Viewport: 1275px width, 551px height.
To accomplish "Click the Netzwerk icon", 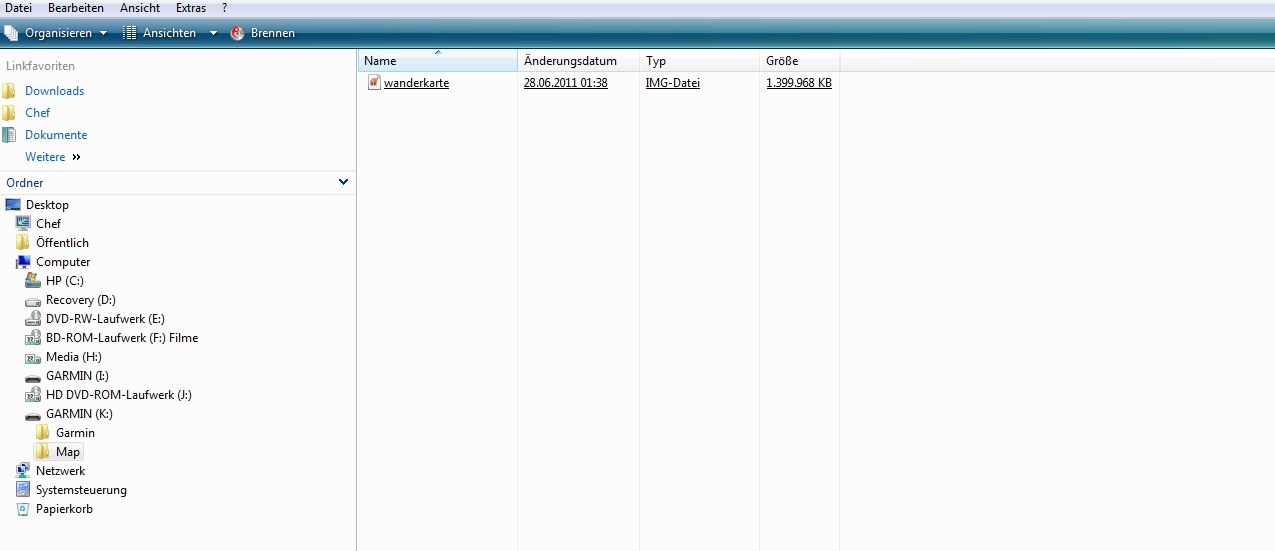I will [x=23, y=471].
